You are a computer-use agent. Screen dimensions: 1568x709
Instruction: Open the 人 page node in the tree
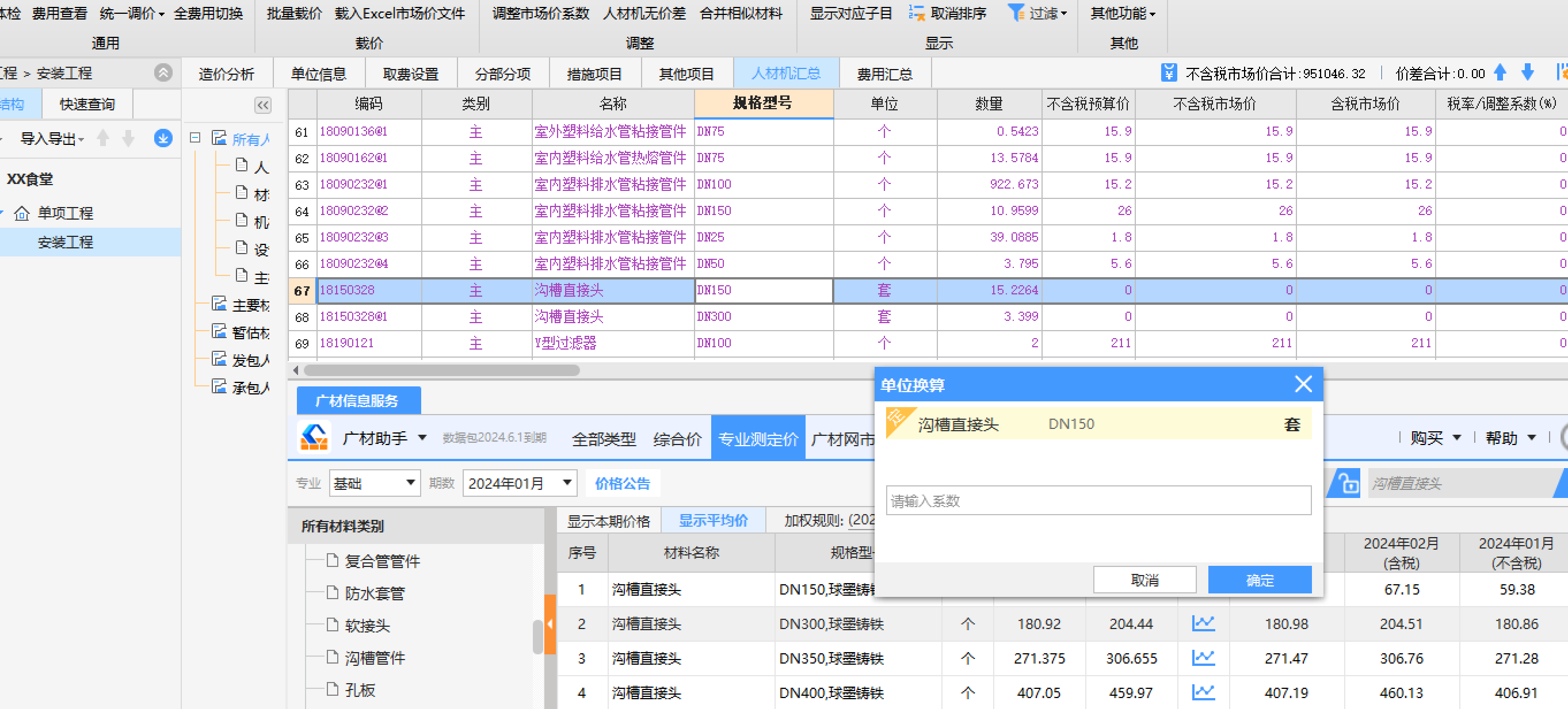pos(242,165)
